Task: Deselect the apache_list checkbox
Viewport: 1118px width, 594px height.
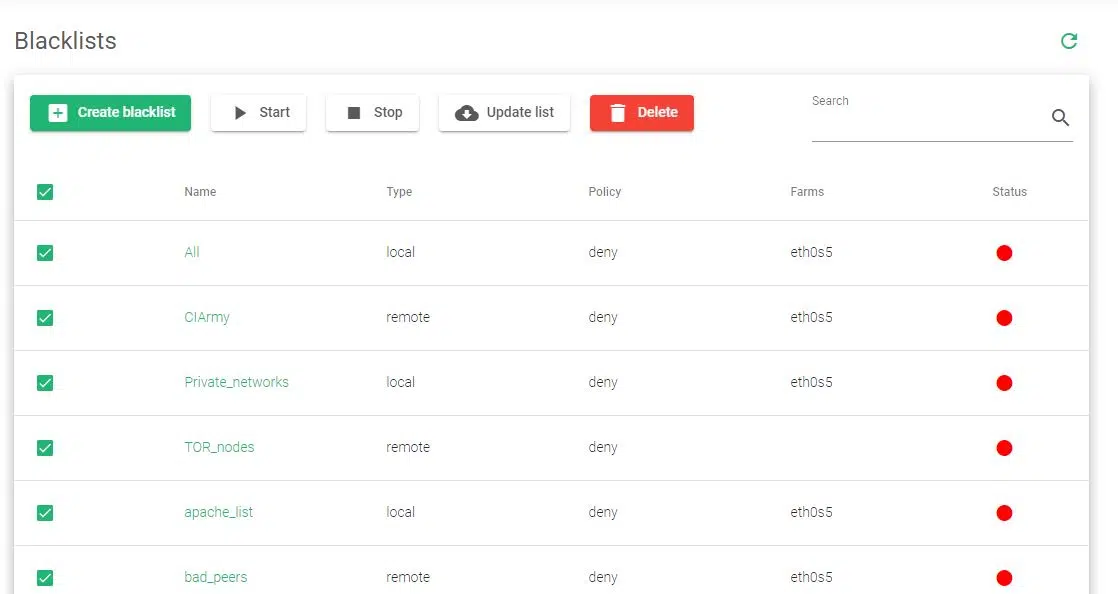Action: tap(45, 513)
